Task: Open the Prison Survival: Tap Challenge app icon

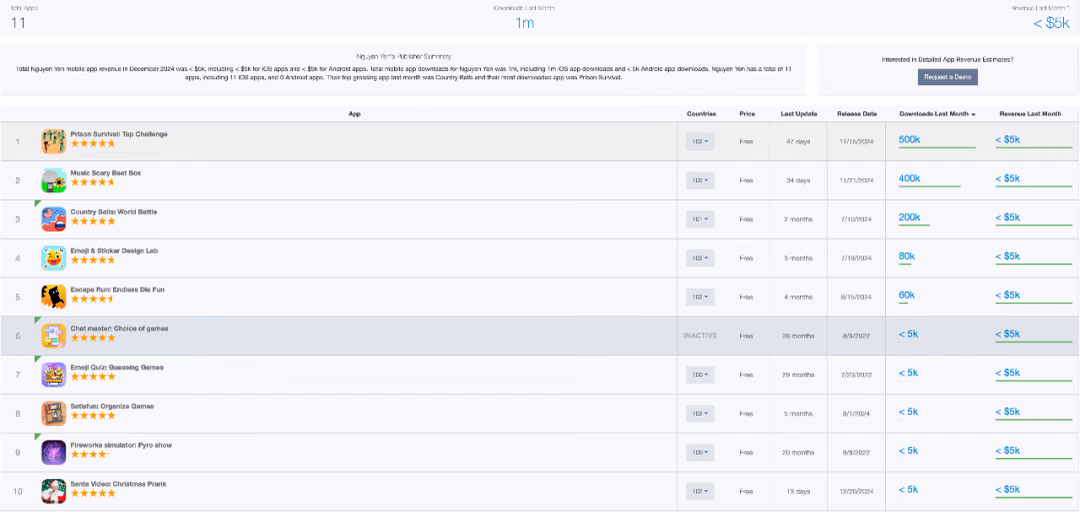Action: click(x=54, y=141)
